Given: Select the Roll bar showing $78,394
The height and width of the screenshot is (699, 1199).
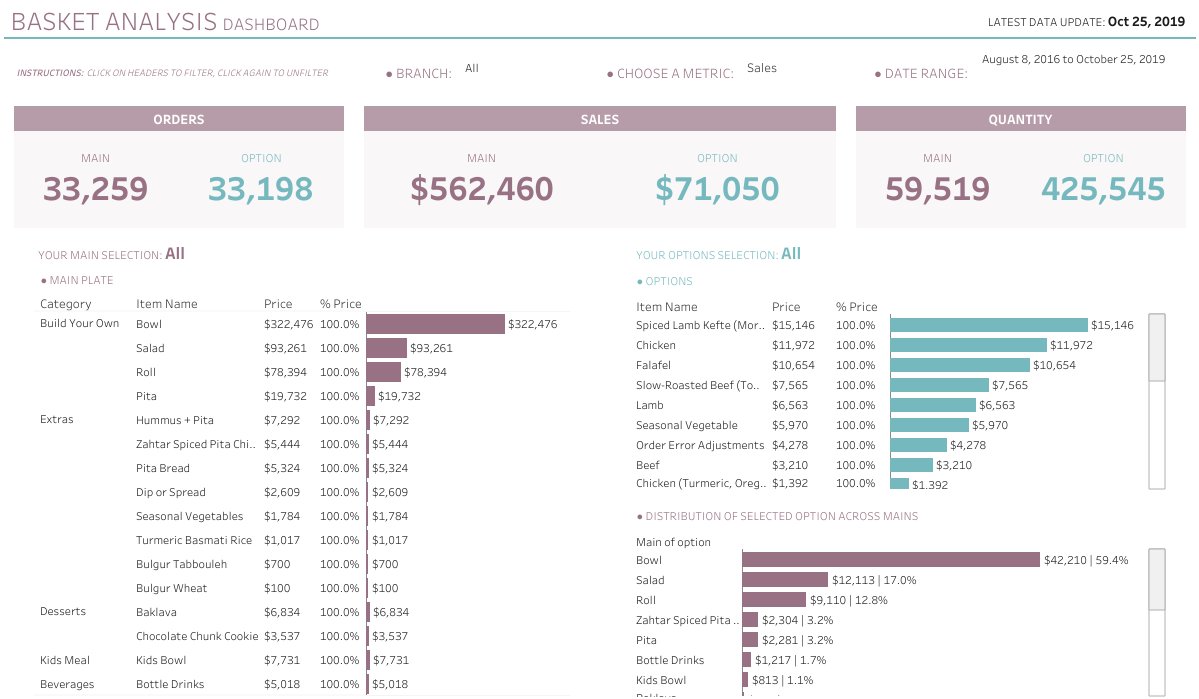Looking at the screenshot, I should tap(383, 372).
